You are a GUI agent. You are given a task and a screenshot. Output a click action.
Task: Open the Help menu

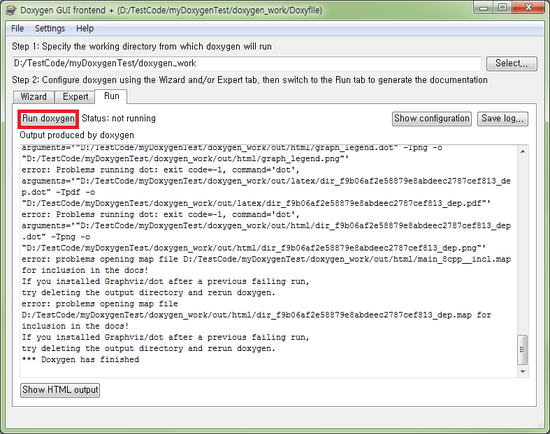tap(85, 28)
